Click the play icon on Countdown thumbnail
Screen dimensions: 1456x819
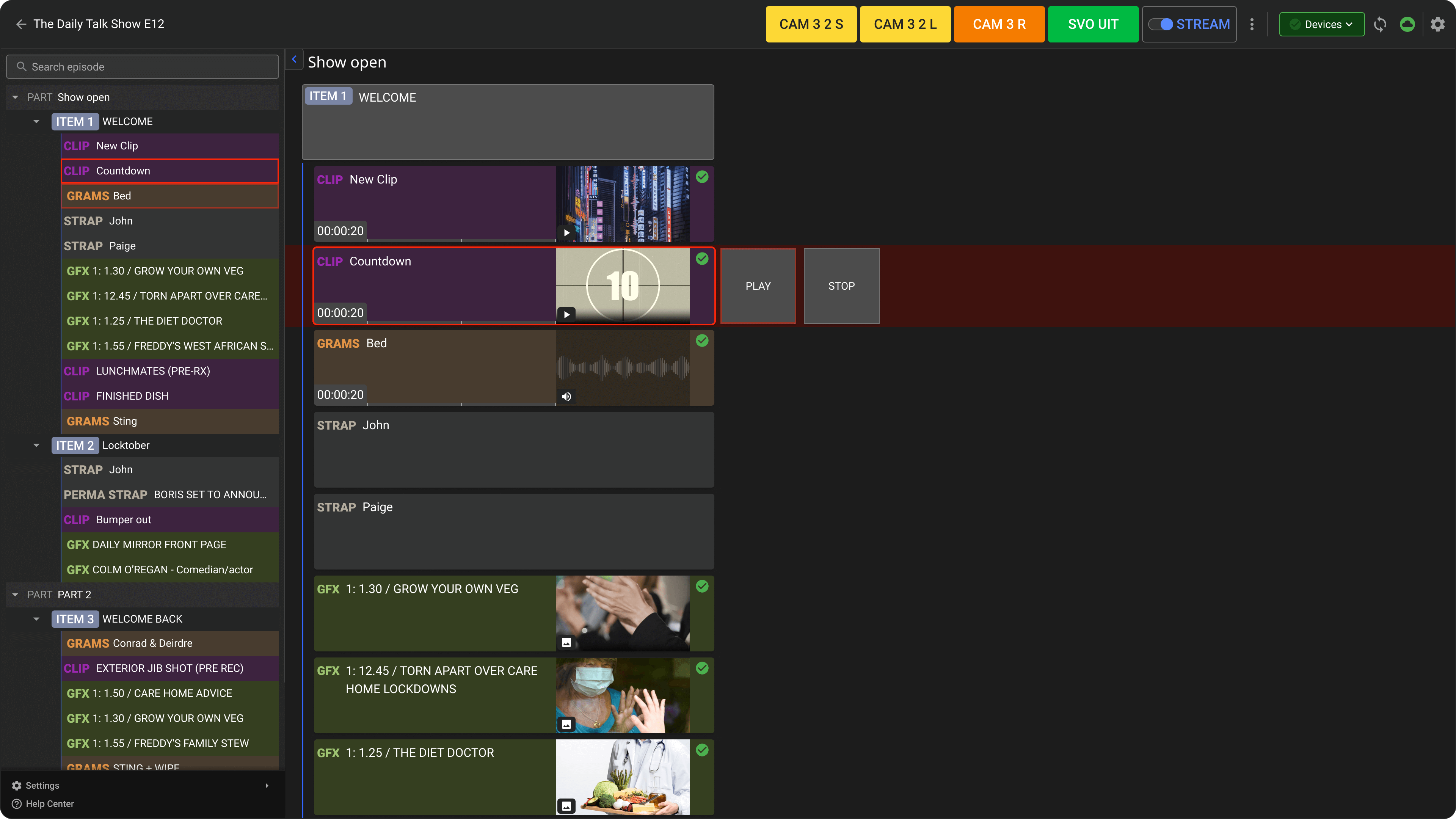566,314
